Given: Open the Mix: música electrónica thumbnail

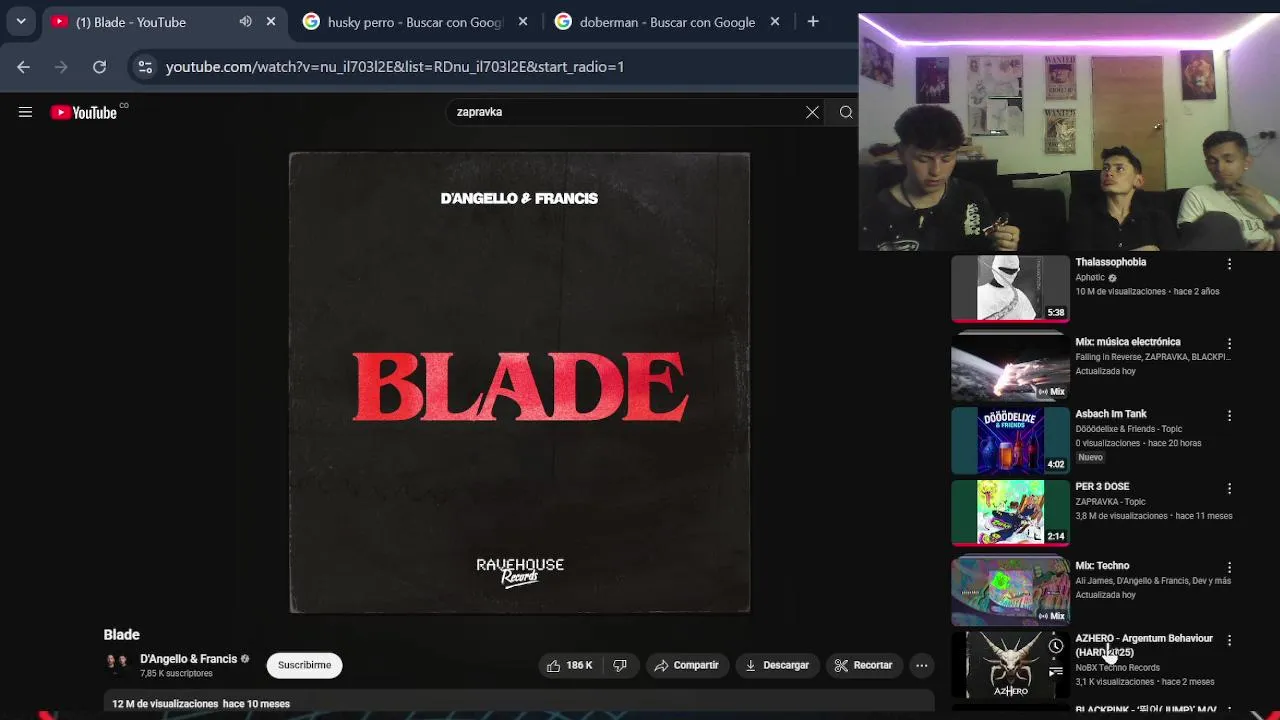Looking at the screenshot, I should [1010, 368].
